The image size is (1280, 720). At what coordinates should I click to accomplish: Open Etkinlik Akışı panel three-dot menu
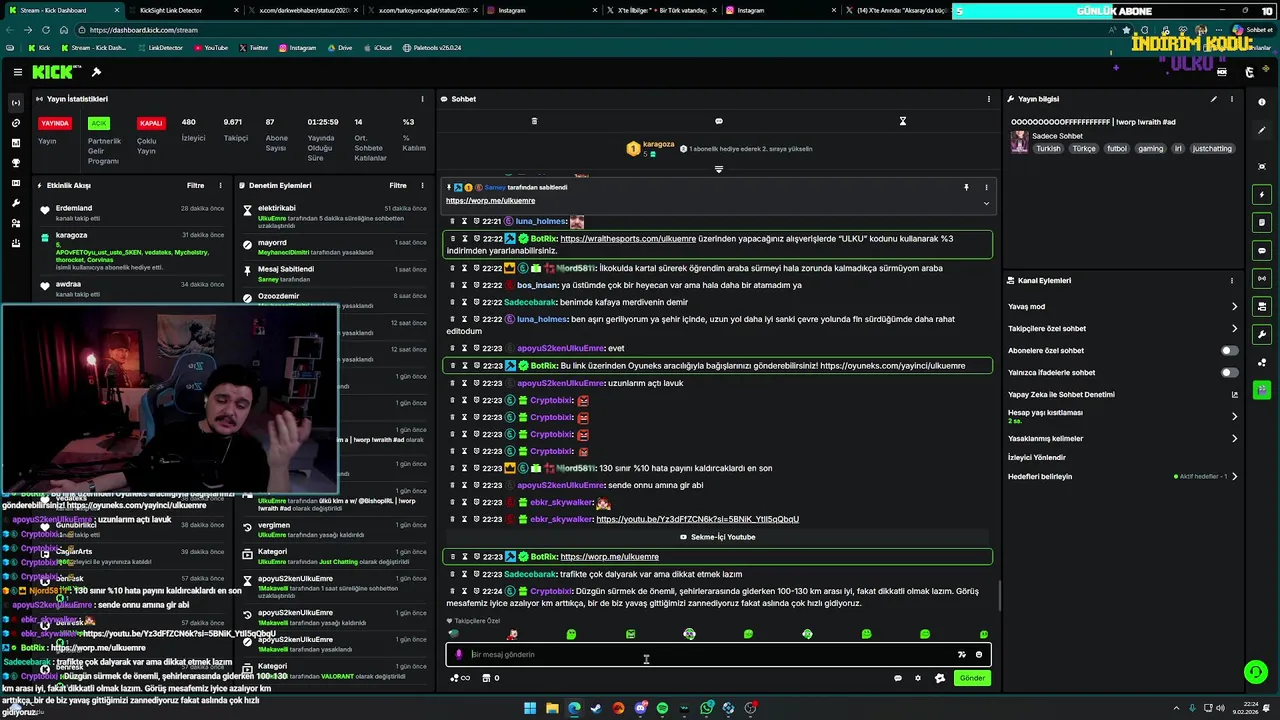tap(222, 185)
